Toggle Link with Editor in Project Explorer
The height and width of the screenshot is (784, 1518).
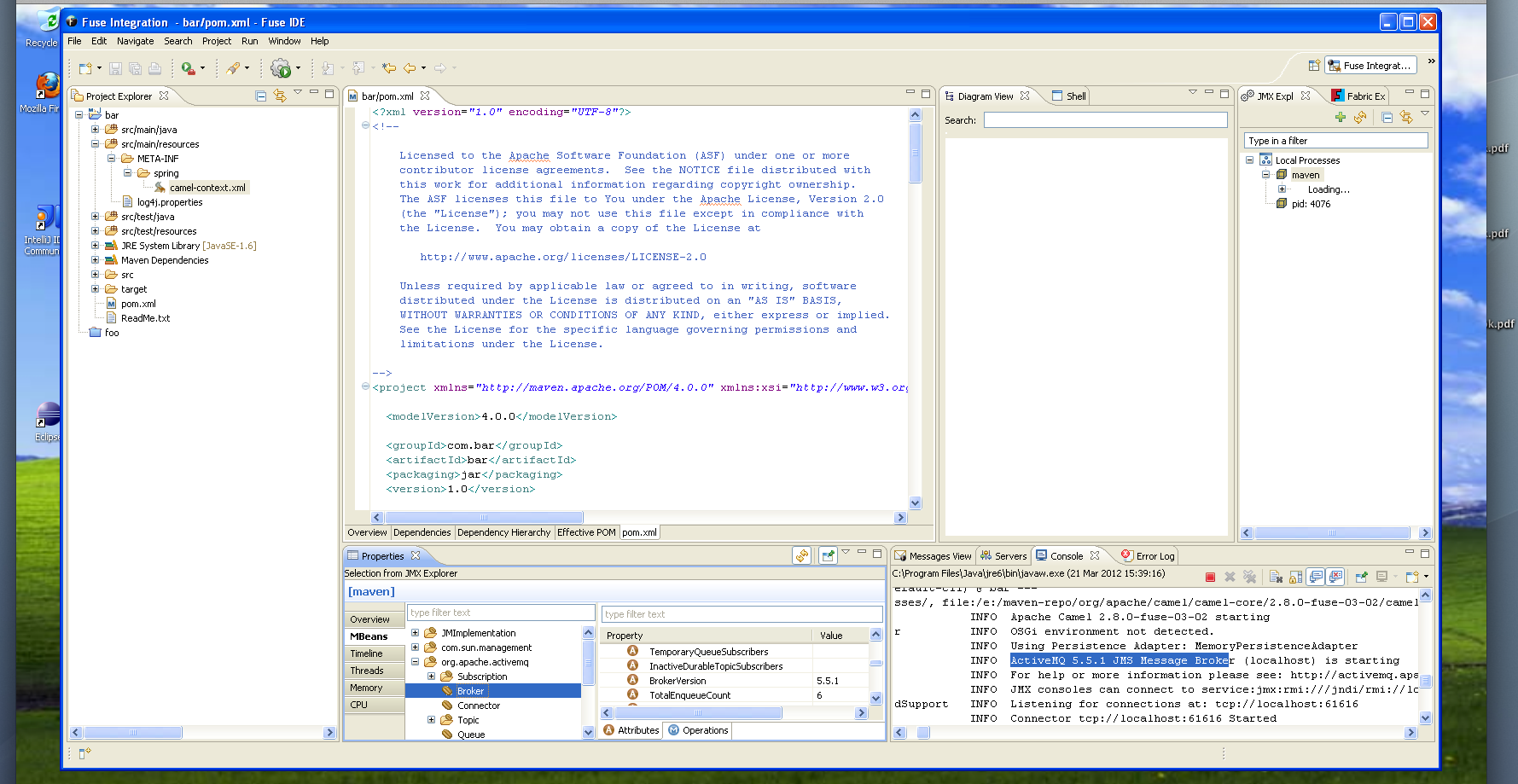click(x=280, y=96)
